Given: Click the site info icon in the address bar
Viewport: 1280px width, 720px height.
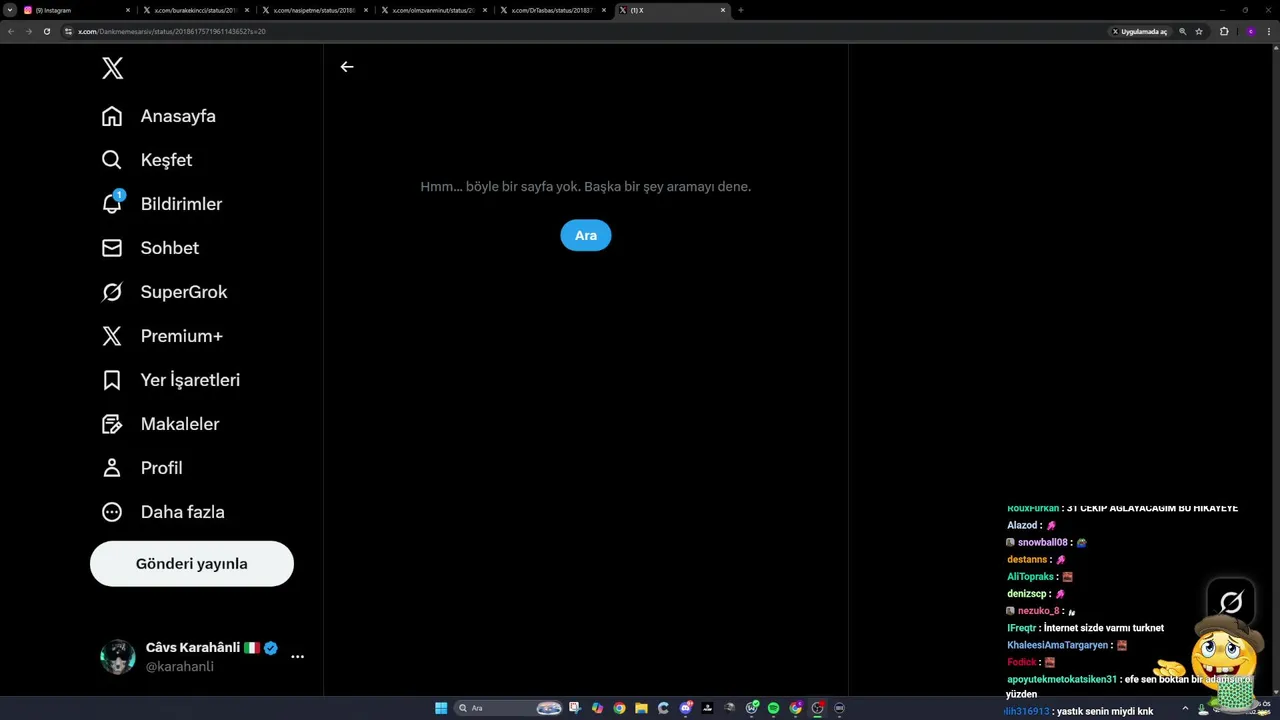Looking at the screenshot, I should [x=69, y=31].
